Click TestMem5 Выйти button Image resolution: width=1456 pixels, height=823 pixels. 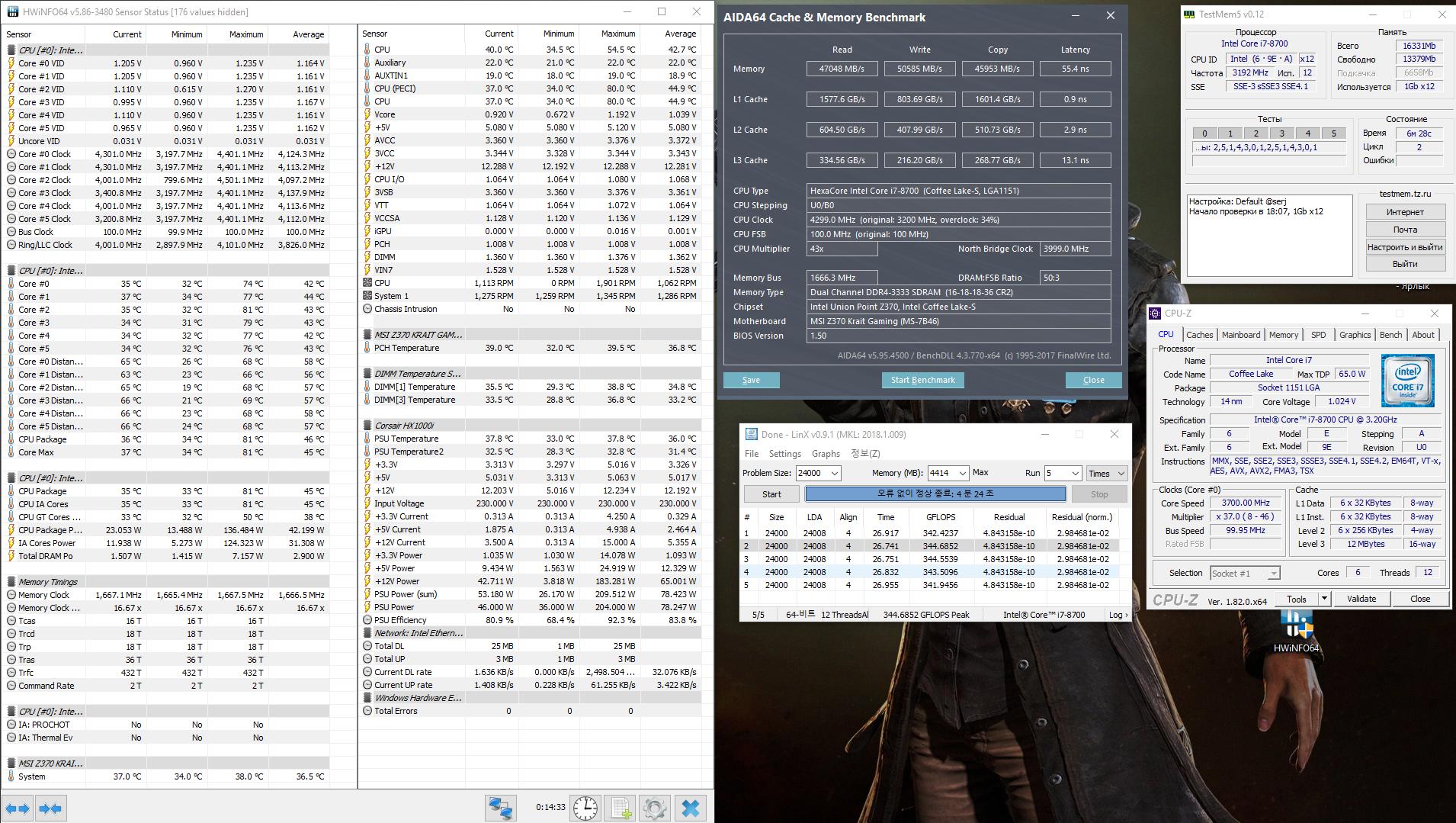point(1405,264)
